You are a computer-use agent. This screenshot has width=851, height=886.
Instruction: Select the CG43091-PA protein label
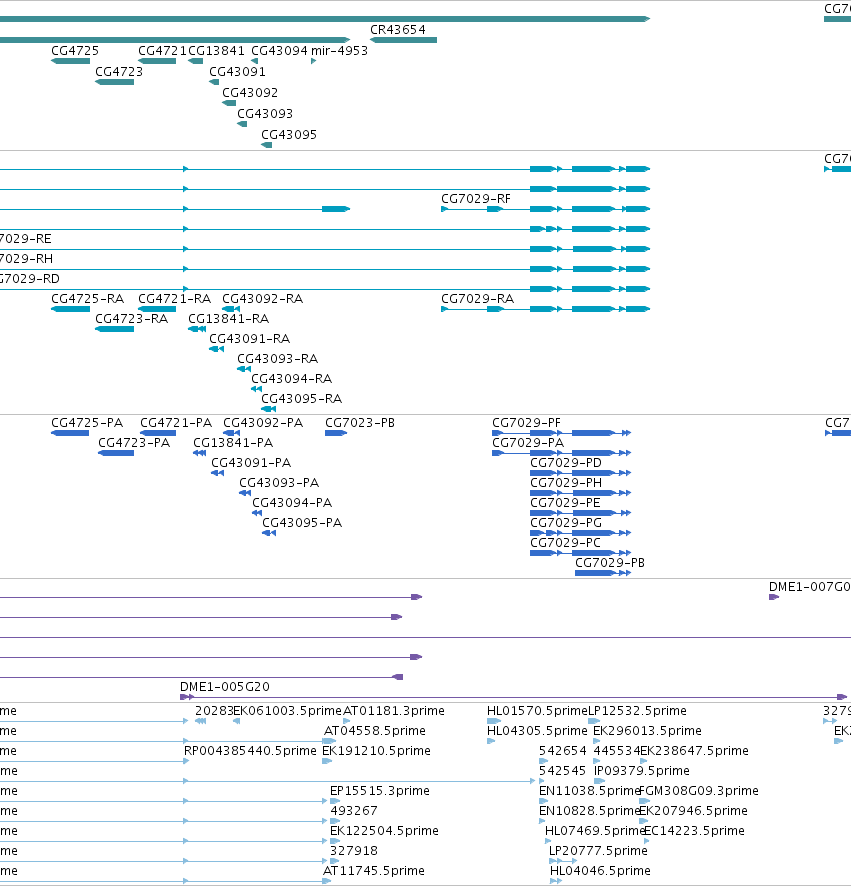coord(251,463)
